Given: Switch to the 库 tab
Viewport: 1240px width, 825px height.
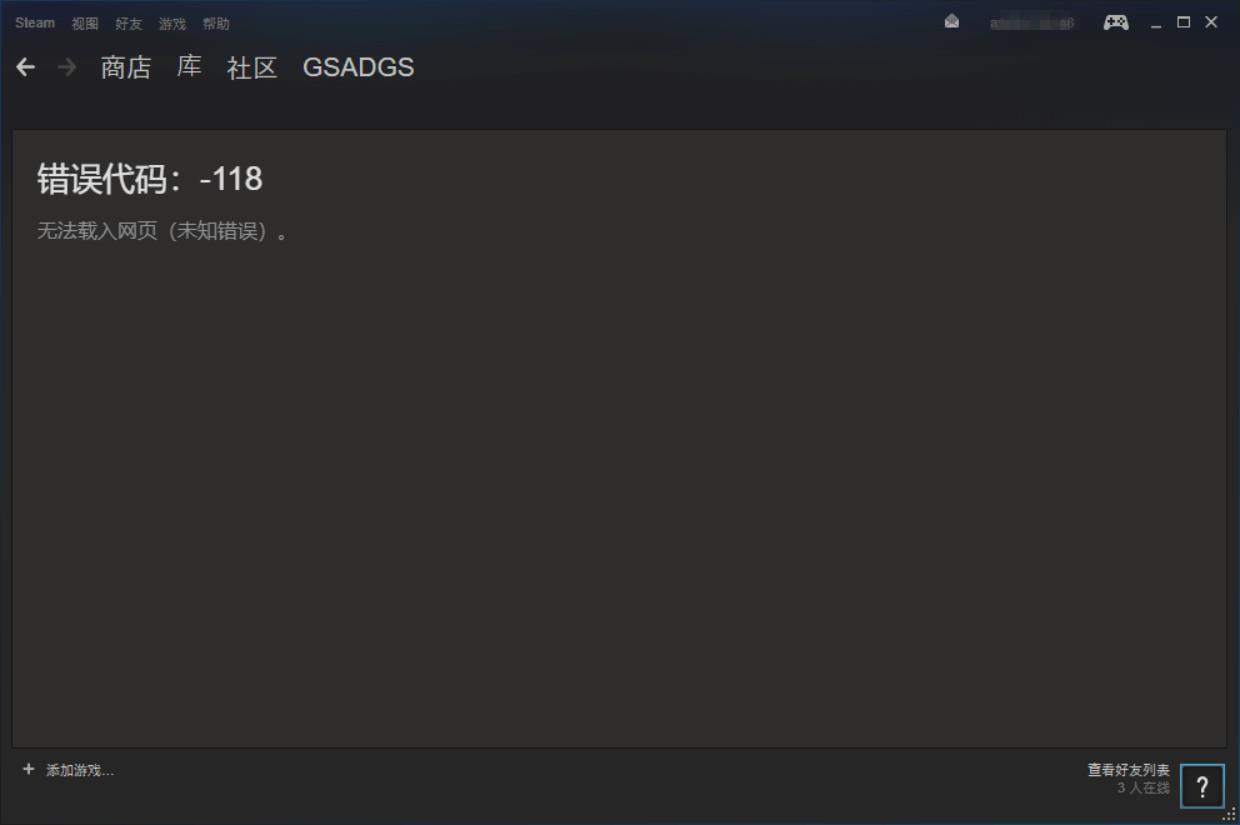Looking at the screenshot, I should pos(189,68).
